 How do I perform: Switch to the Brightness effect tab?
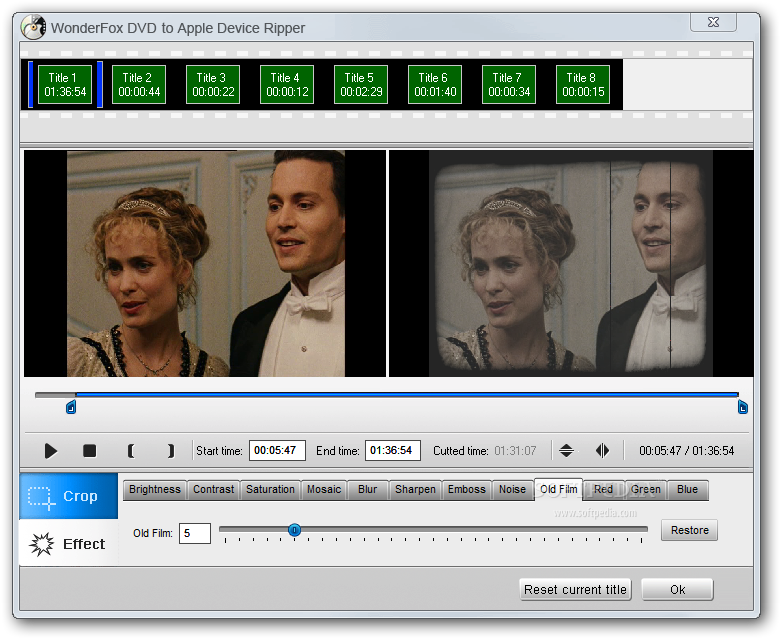click(155, 490)
